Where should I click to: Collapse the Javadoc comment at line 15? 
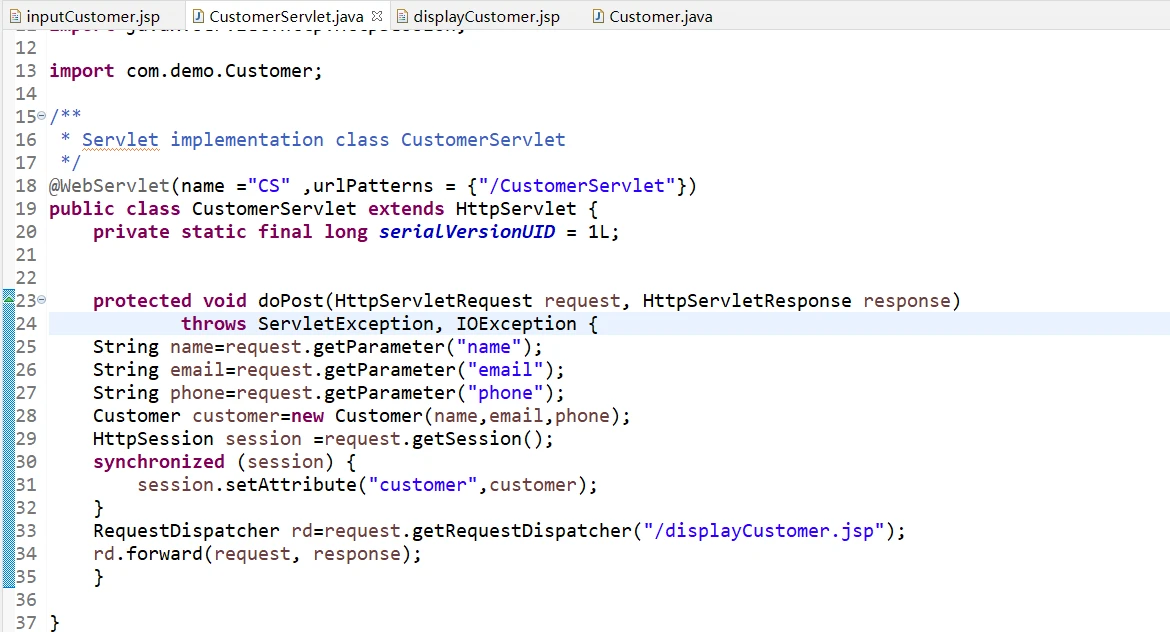coord(42,116)
